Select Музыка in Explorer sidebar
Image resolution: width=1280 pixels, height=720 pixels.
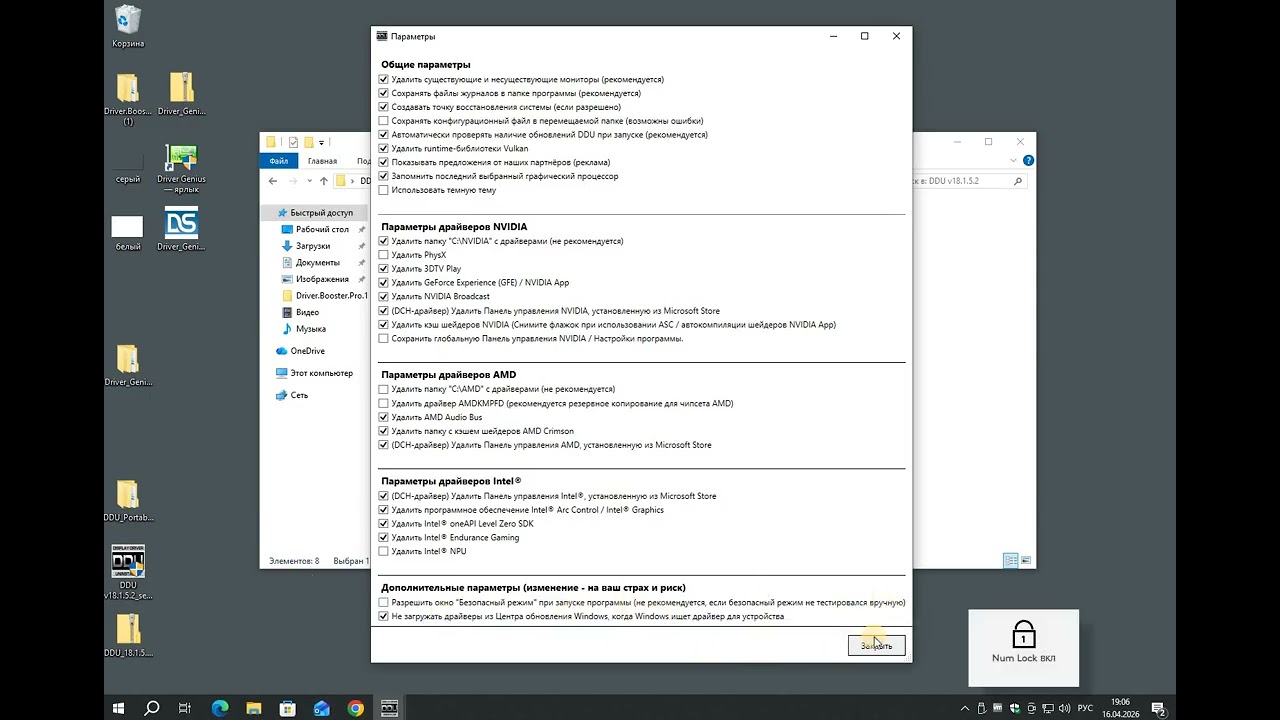310,329
